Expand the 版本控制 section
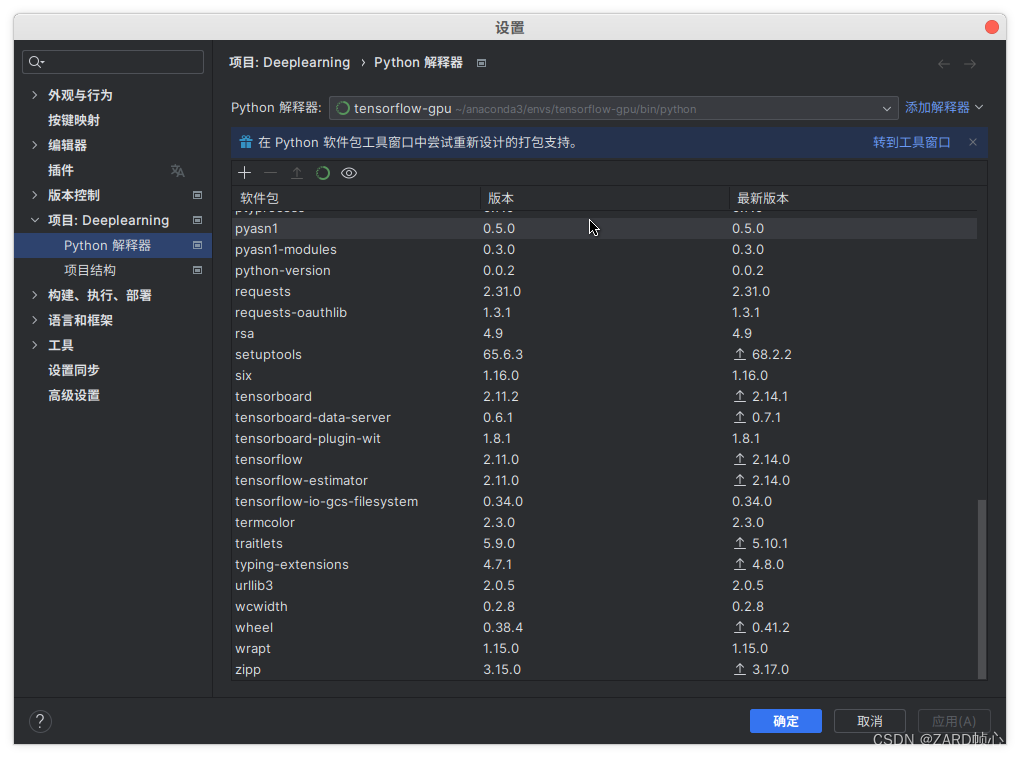 (34, 195)
